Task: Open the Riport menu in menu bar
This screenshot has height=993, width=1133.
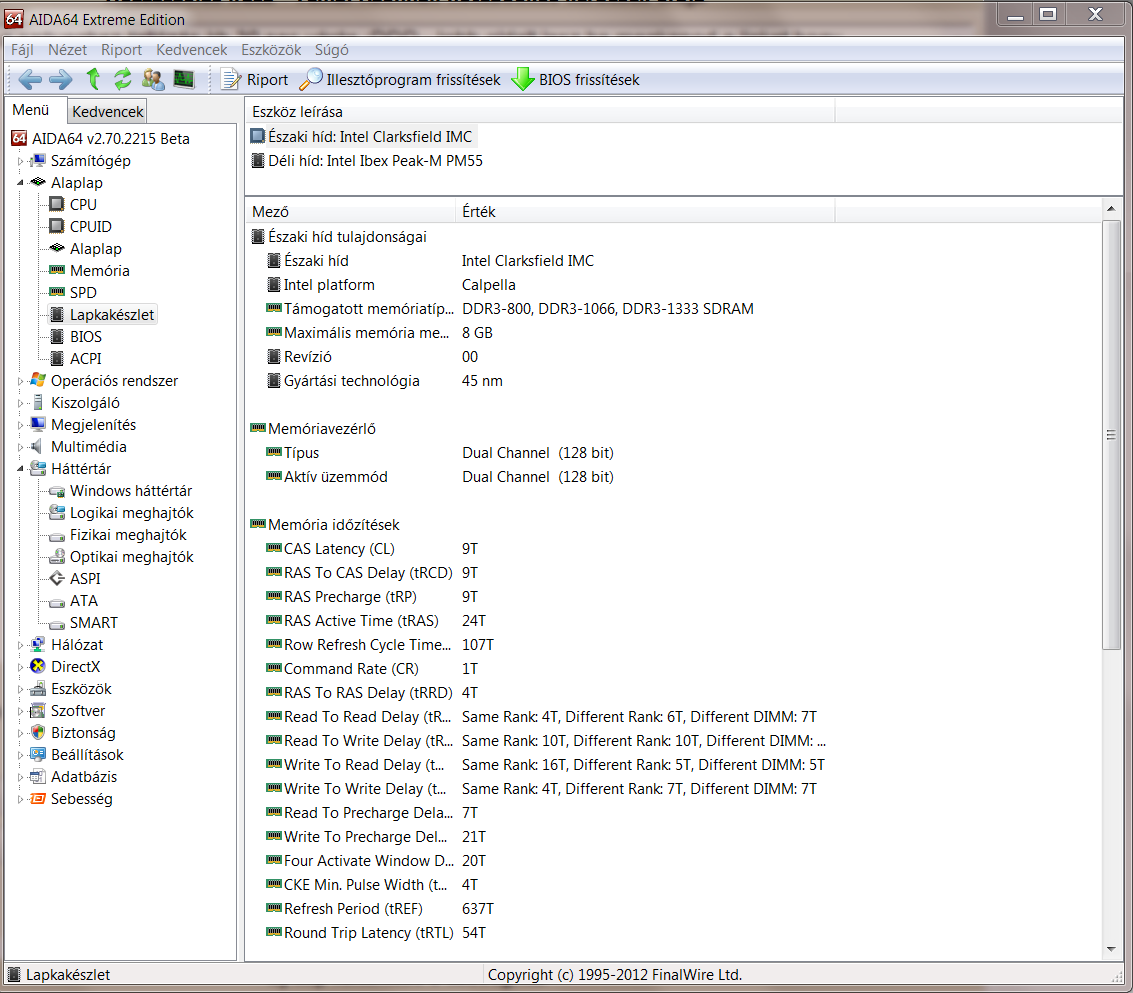Action: point(121,50)
